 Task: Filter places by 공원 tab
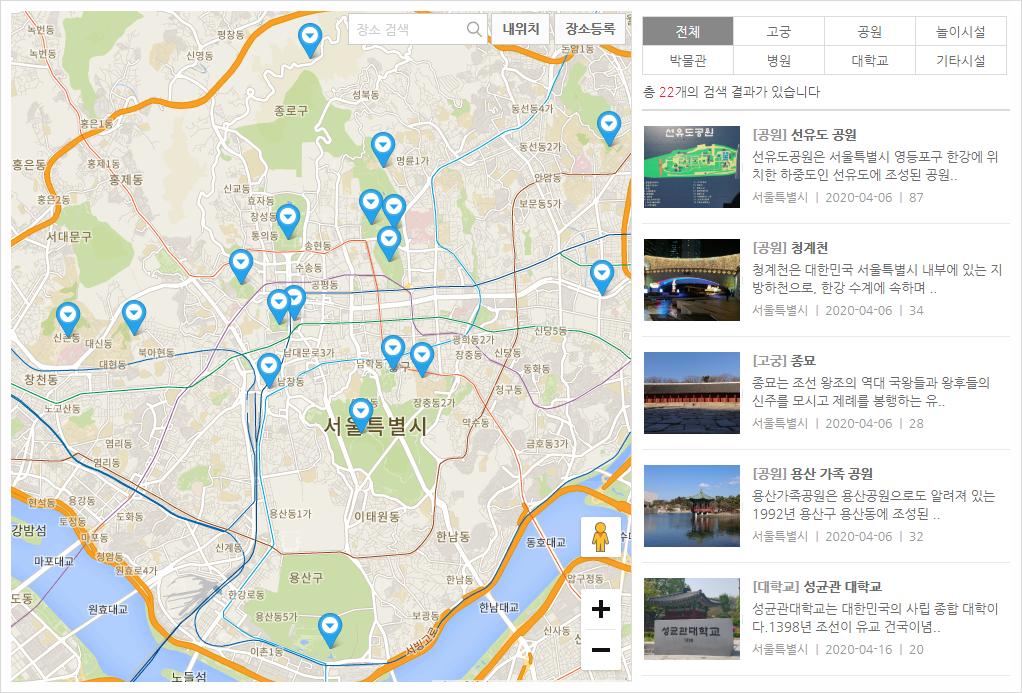tap(870, 31)
